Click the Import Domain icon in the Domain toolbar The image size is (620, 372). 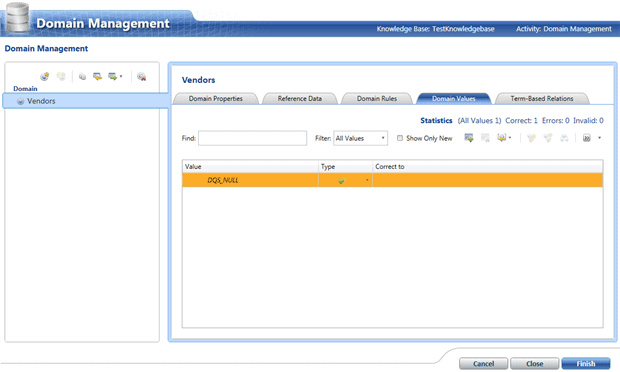(113, 76)
